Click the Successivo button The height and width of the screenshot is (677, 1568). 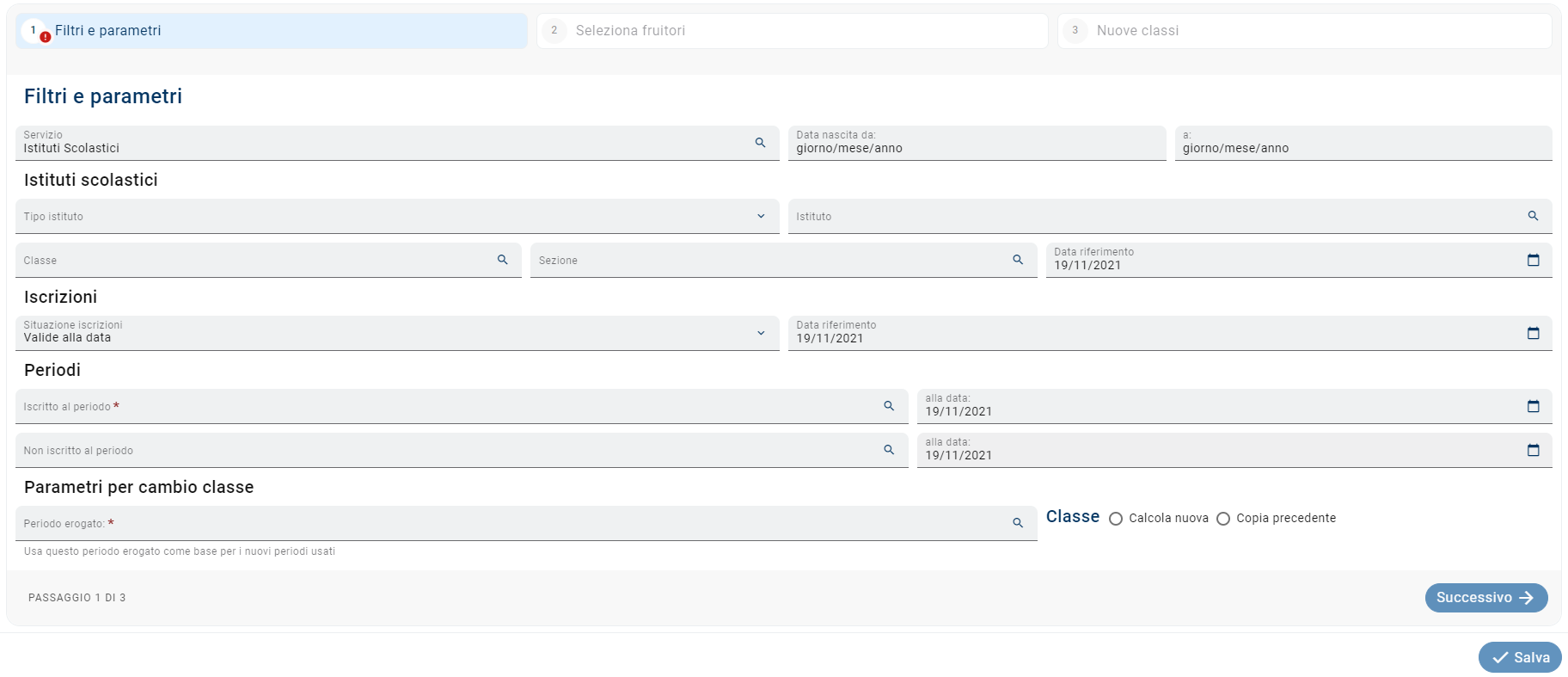click(1485, 598)
